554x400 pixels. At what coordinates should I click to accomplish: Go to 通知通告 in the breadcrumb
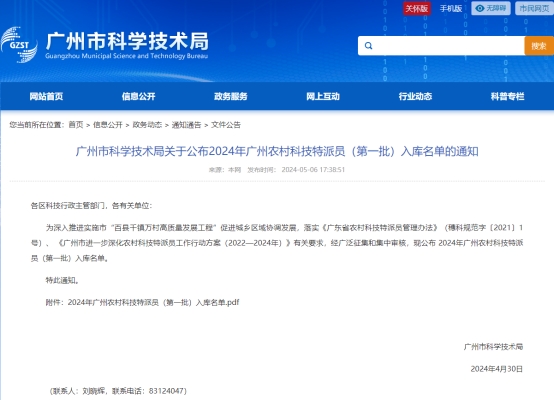tap(186, 125)
